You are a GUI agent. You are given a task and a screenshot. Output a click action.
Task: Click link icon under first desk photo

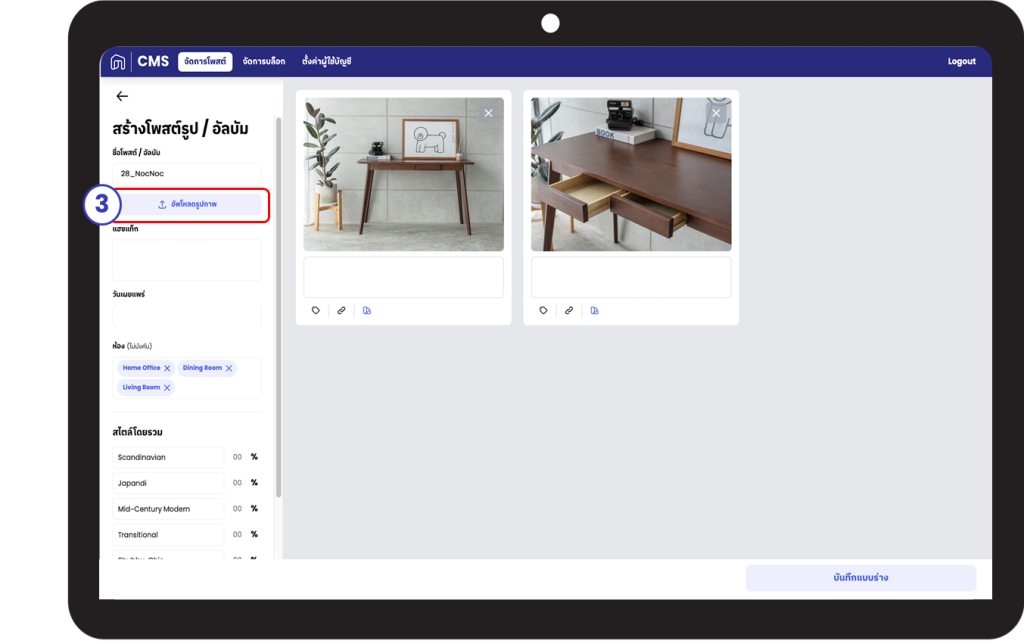click(341, 311)
